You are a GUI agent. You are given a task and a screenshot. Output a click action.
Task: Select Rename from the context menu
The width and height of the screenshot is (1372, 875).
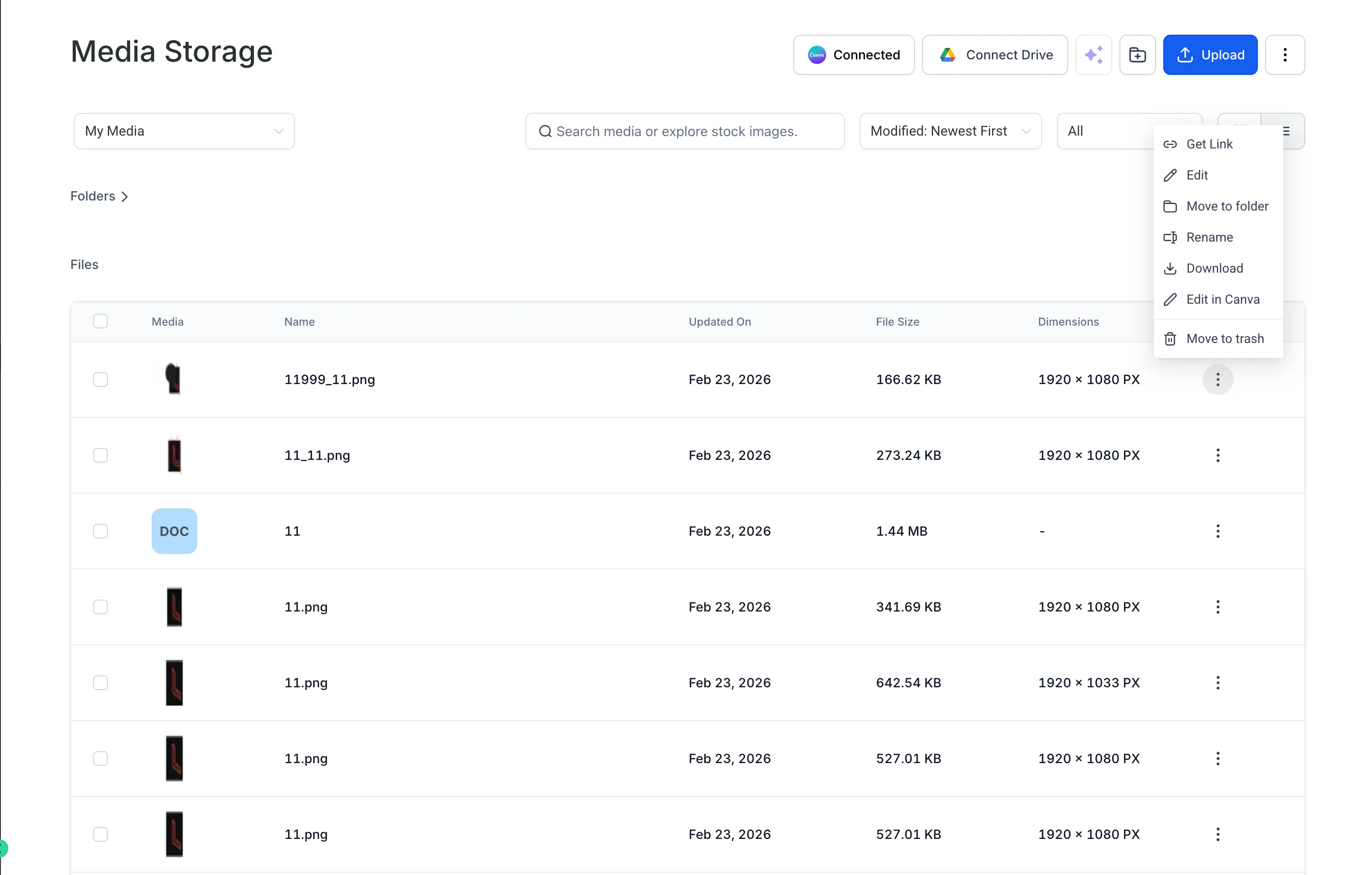tap(1209, 237)
